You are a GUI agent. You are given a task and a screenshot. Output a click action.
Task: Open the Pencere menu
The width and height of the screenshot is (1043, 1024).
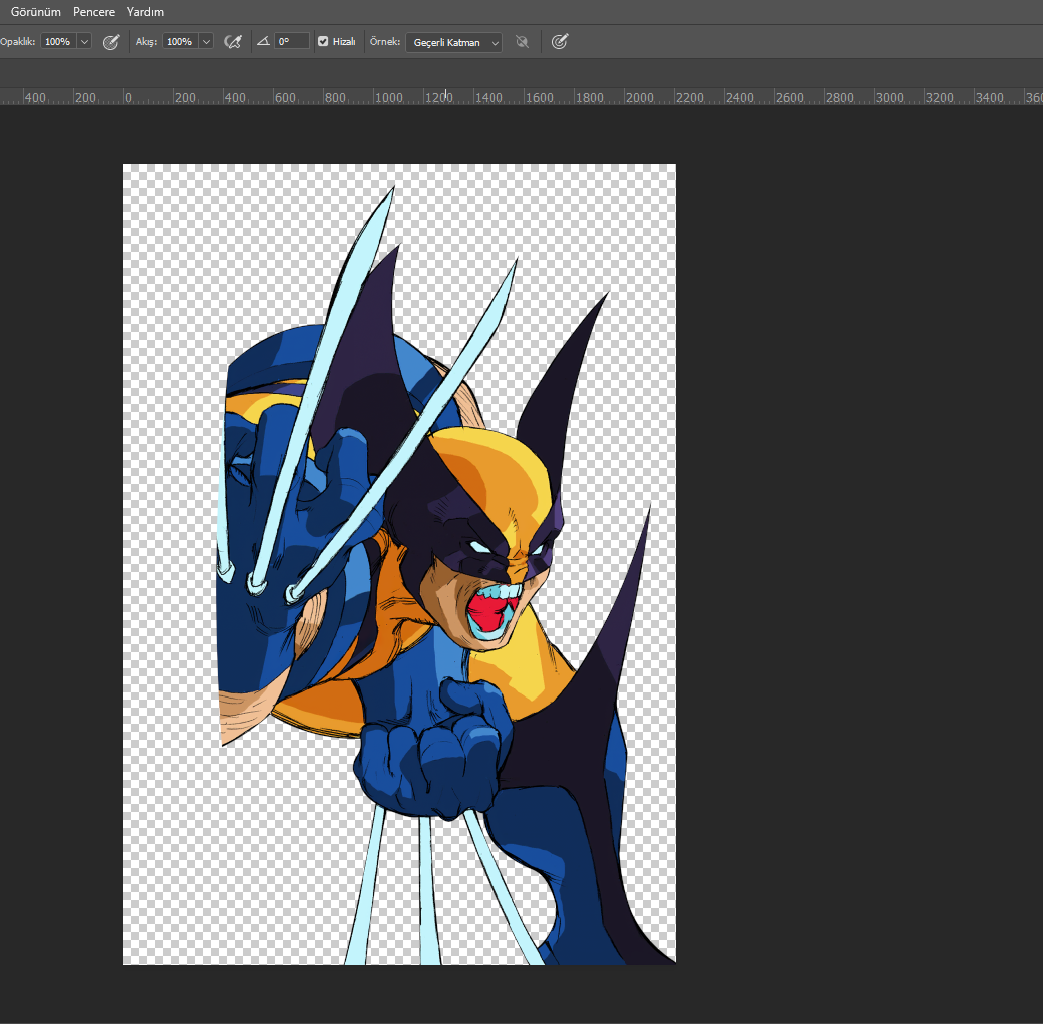point(94,12)
